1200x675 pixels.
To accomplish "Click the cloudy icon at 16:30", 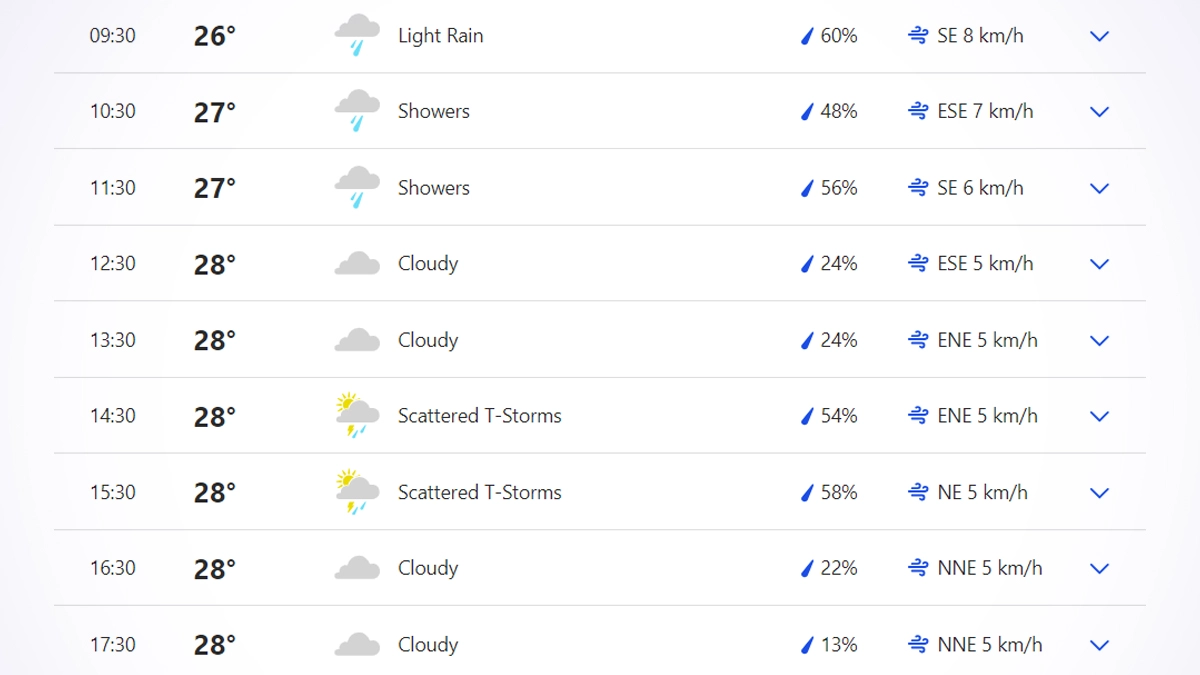I will [x=357, y=569].
